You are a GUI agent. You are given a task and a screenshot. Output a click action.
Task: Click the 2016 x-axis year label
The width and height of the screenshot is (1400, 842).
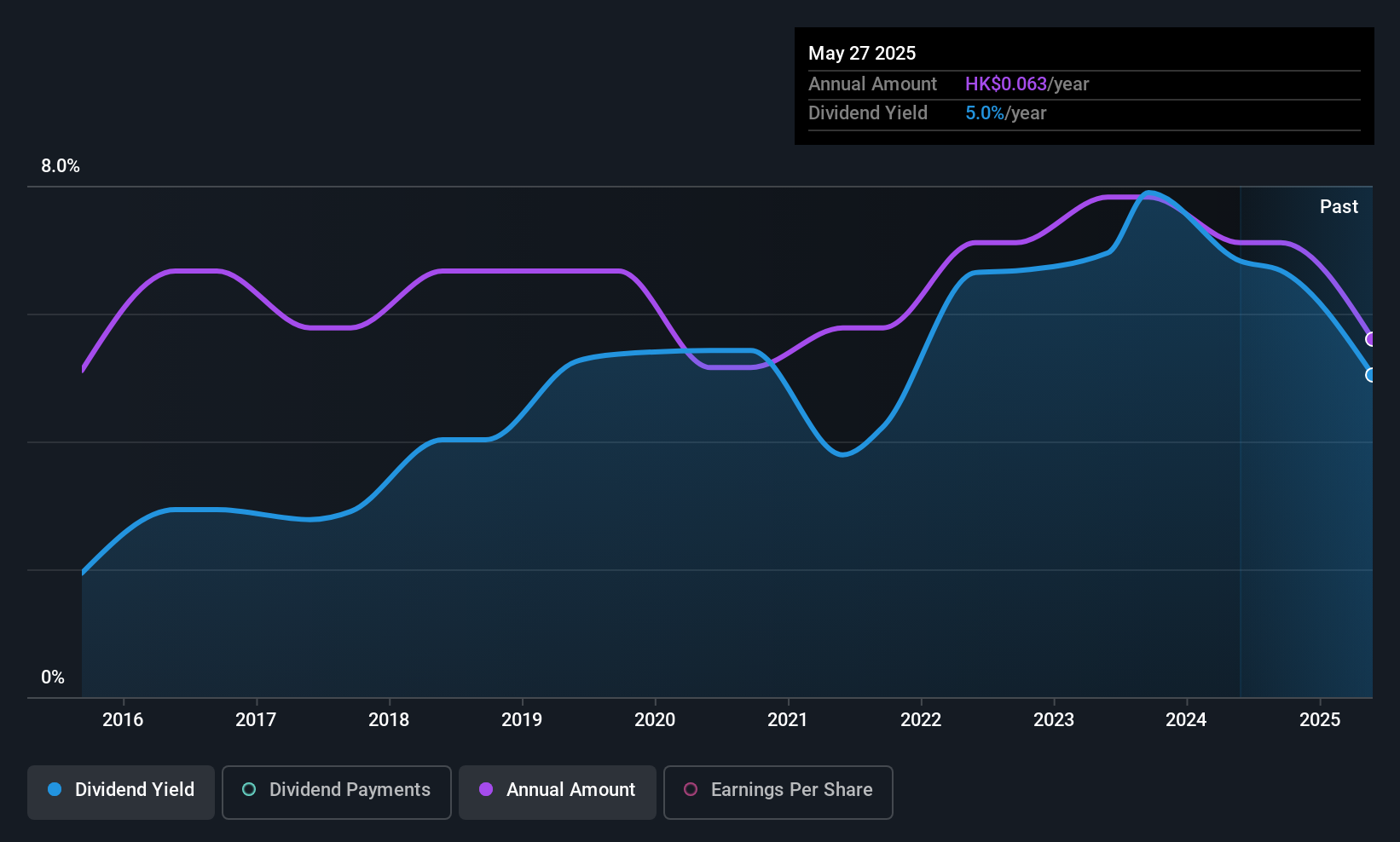click(123, 719)
